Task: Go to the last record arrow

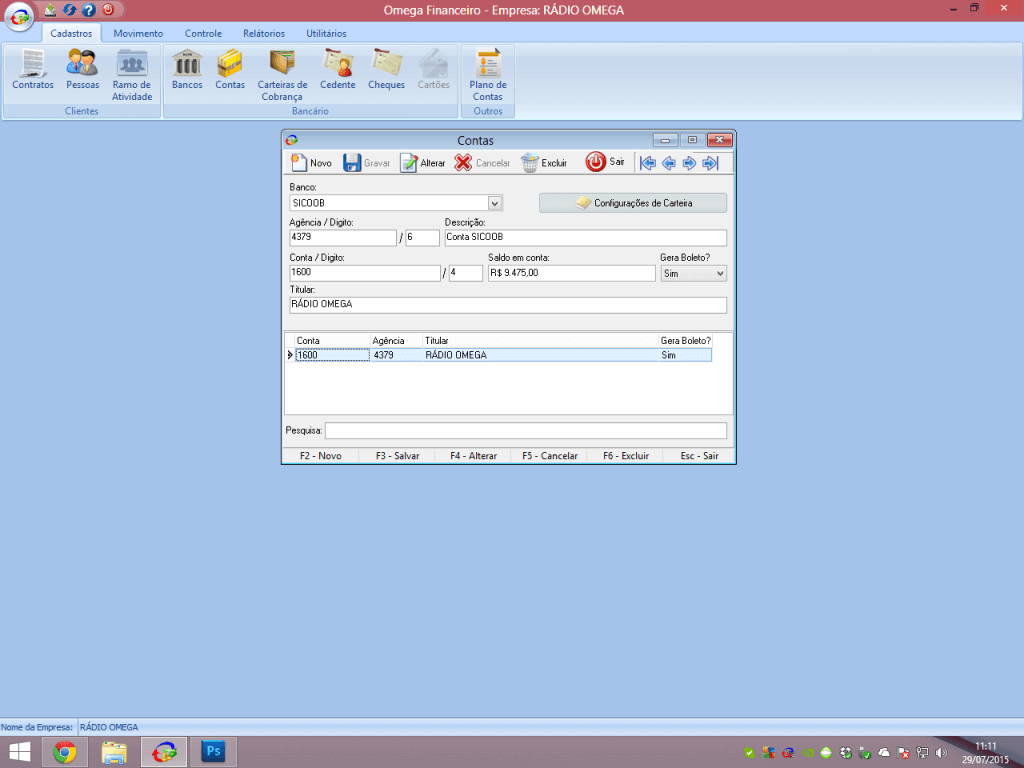Action: (710, 163)
